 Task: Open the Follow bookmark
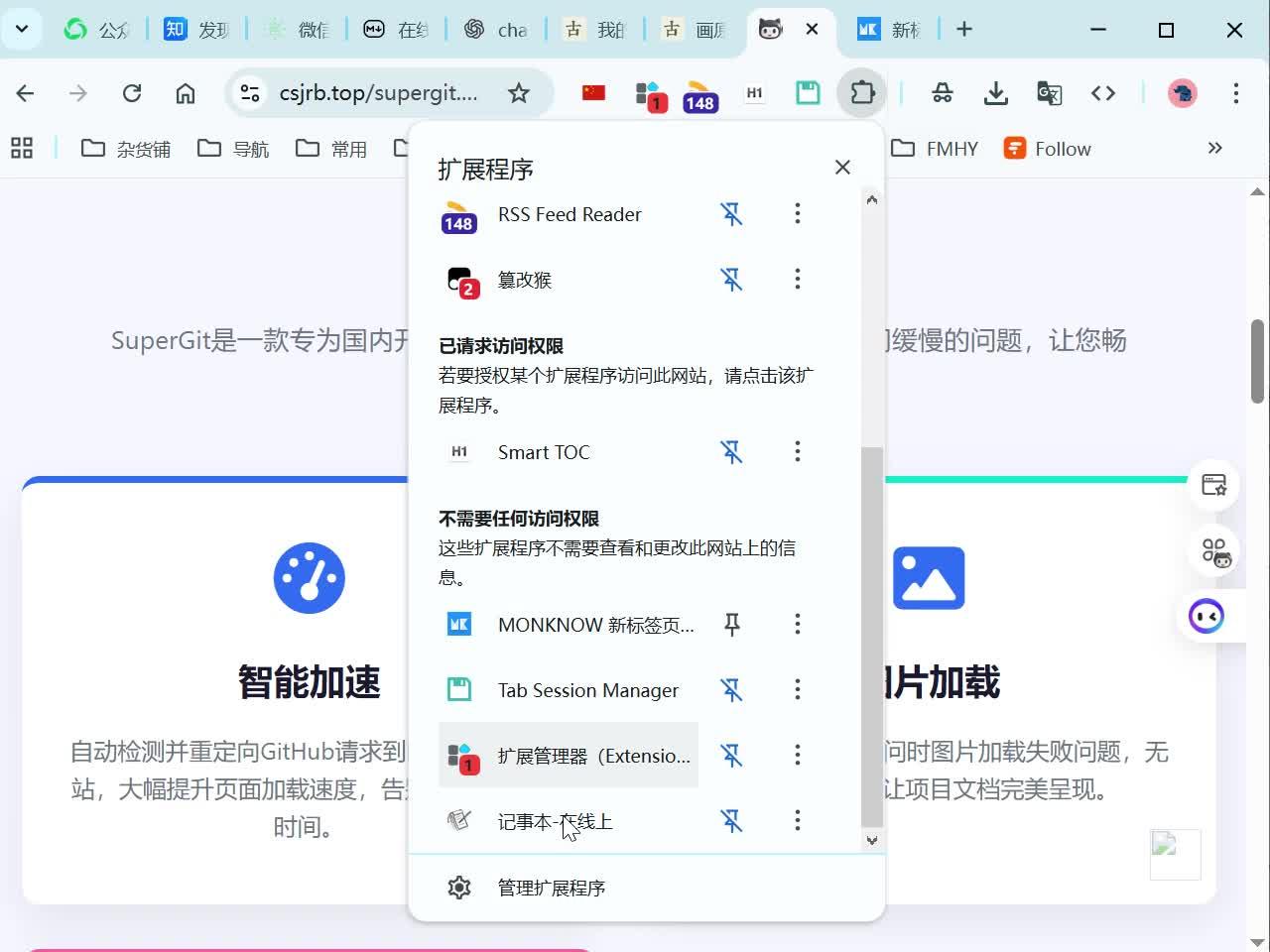1048,149
